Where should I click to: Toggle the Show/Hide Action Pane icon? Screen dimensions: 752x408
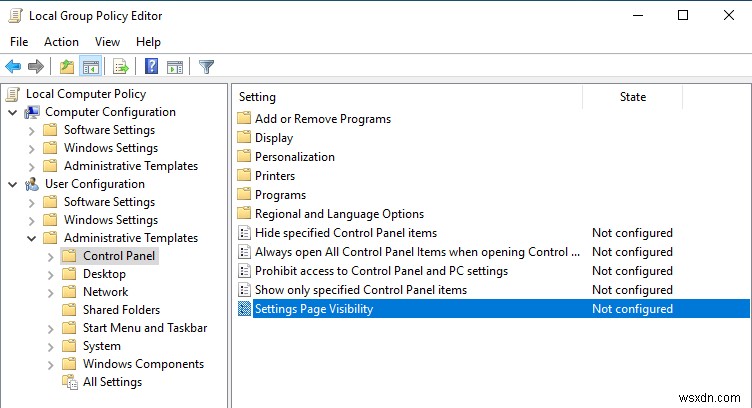(175, 67)
